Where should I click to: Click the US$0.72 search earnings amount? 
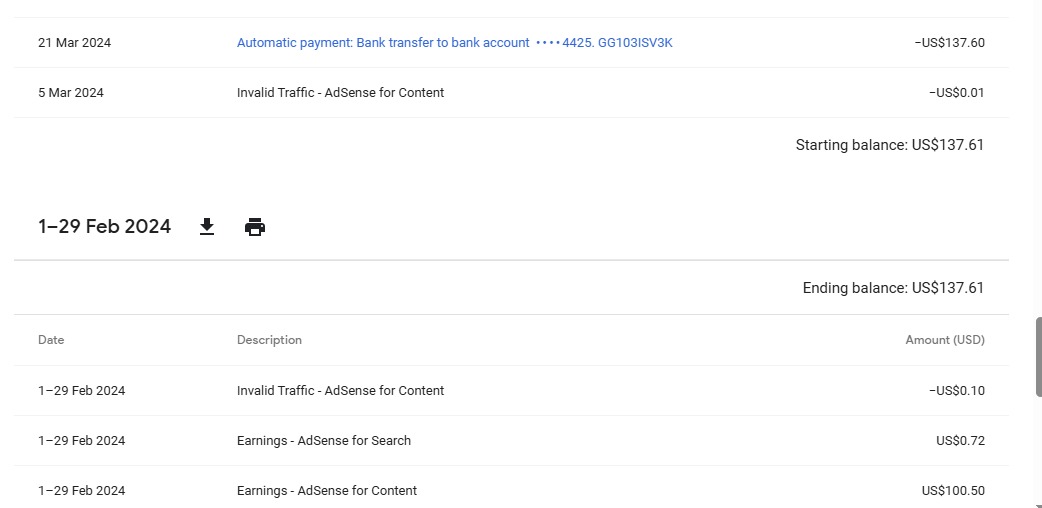pos(960,440)
